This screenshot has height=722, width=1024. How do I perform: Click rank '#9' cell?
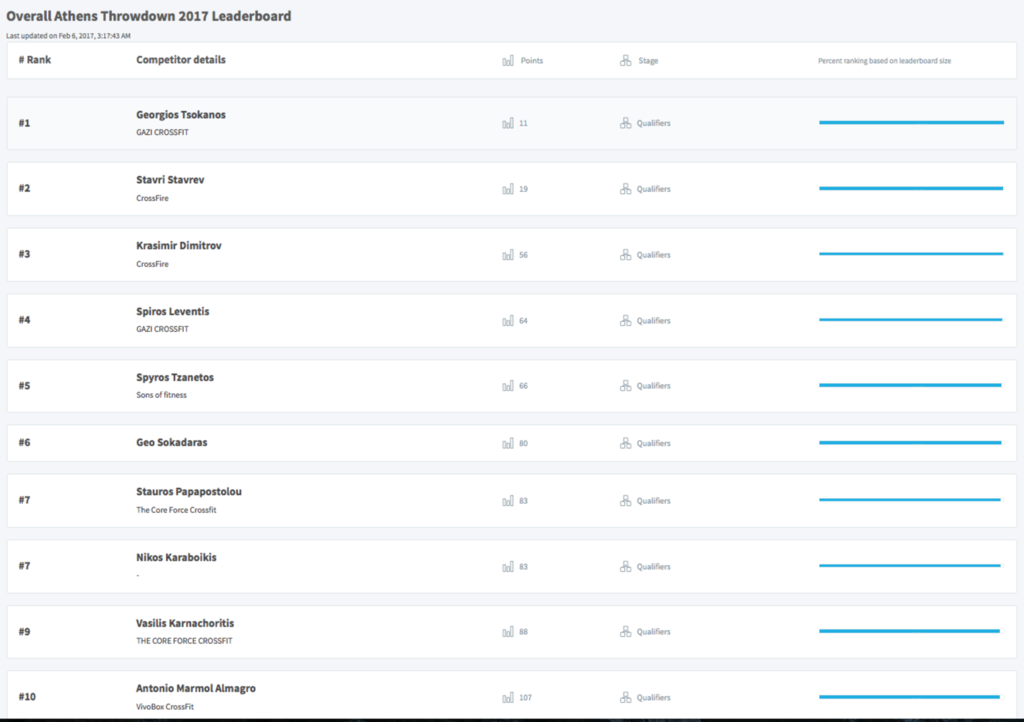24,632
